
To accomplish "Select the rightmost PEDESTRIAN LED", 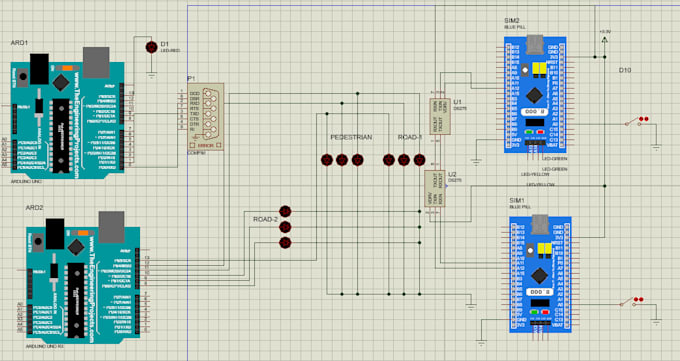I will (357, 160).
